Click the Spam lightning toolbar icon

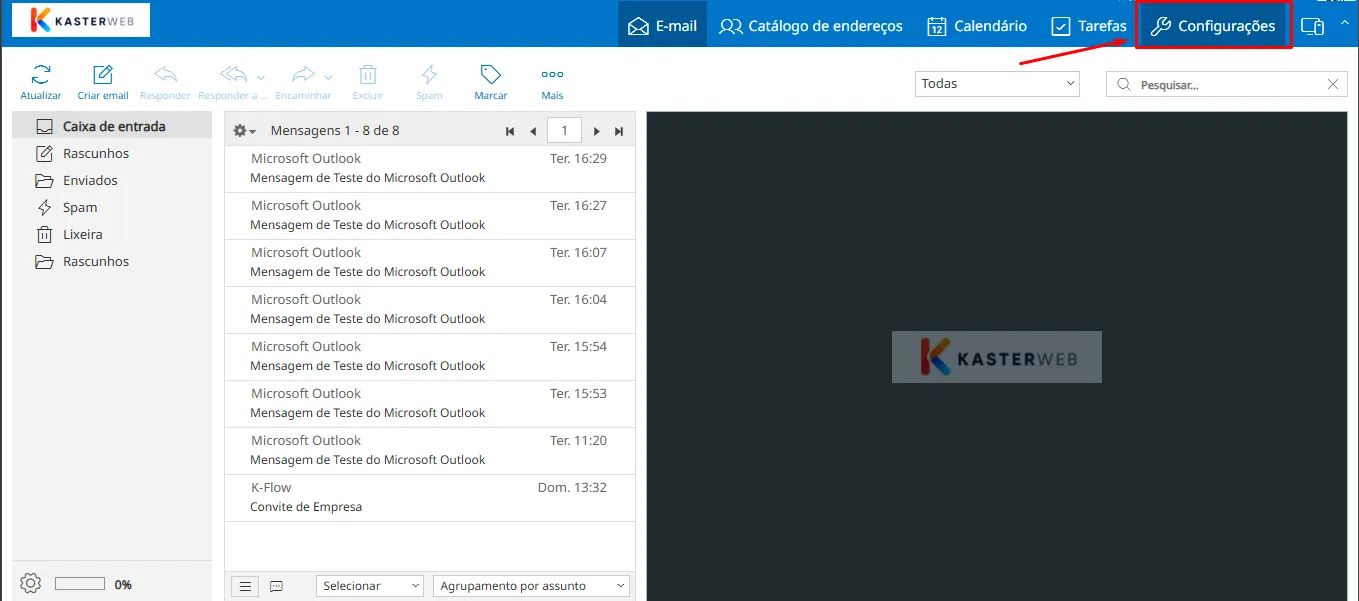pyautogui.click(x=429, y=75)
